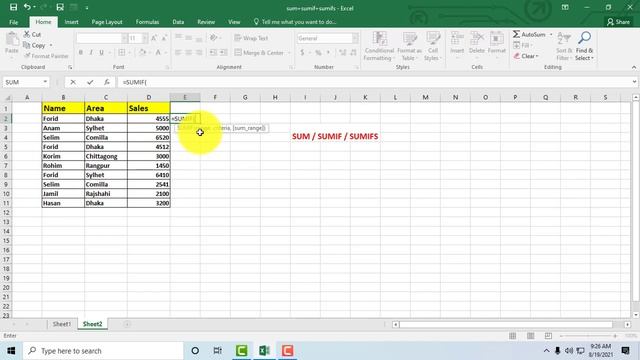Increase font size with the larger A icon
Screen dimensions: 640x360
154,38
